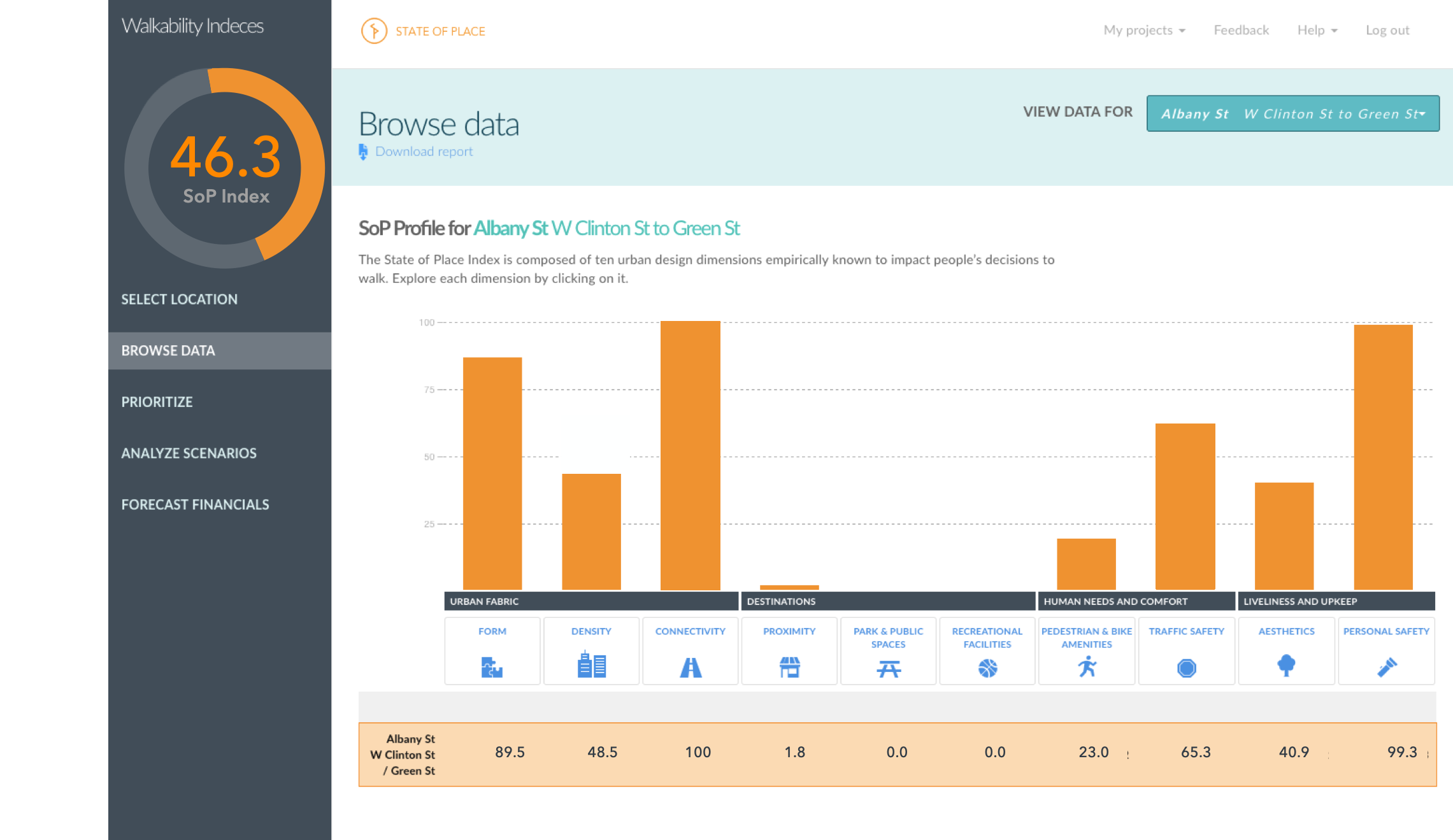Select the Density buildings icon
The image size is (1453, 840).
(x=591, y=665)
